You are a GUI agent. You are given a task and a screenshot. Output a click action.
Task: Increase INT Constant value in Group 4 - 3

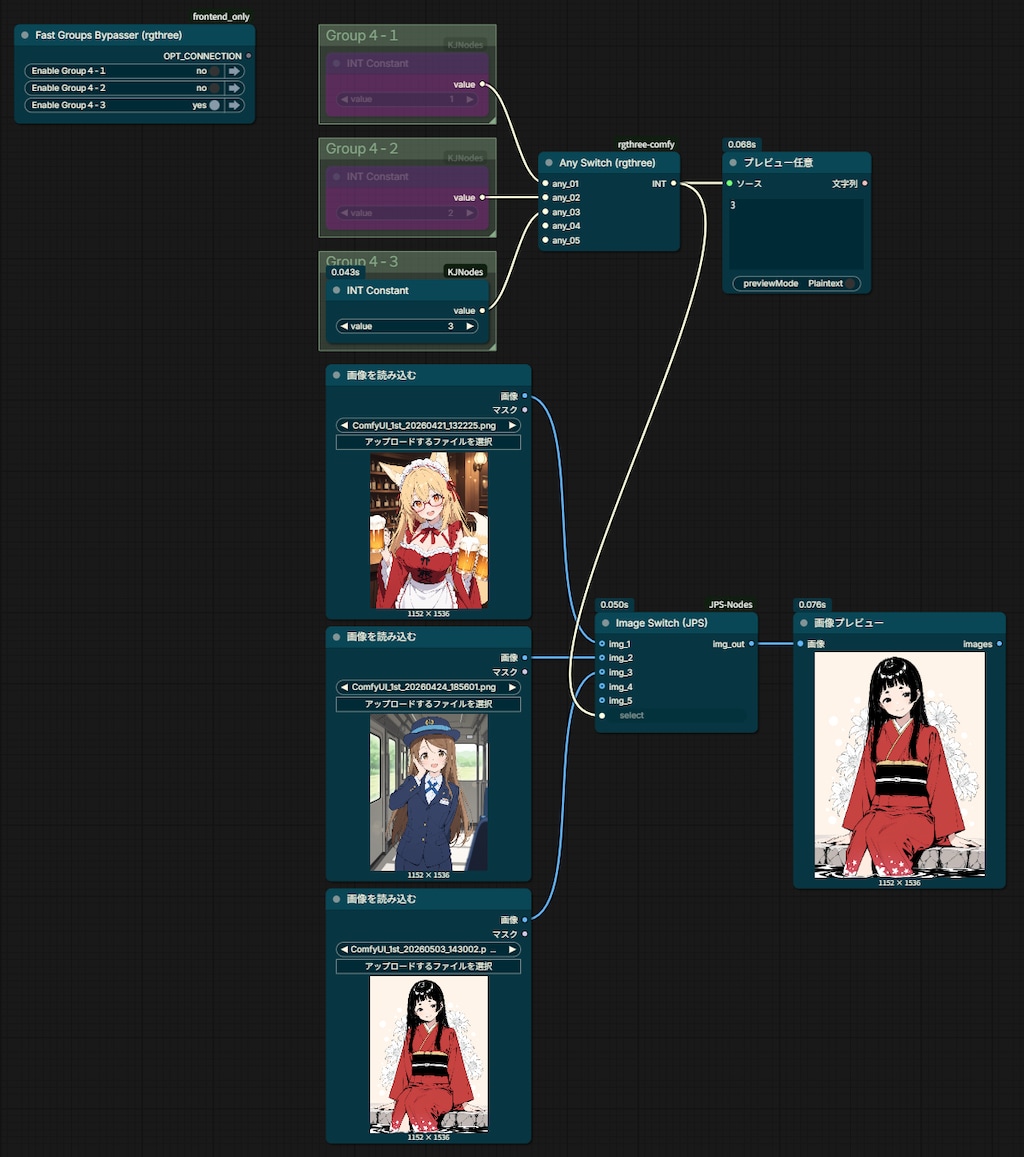469,326
